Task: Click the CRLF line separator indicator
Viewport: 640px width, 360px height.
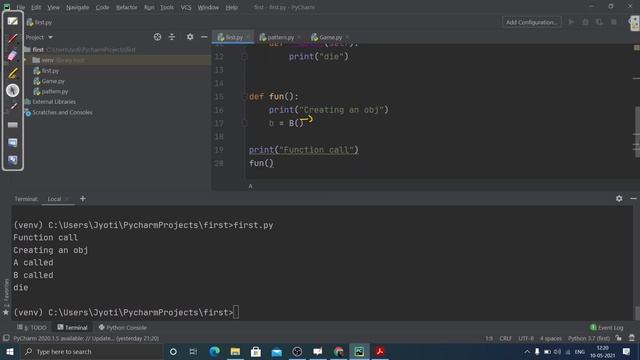Action: point(505,338)
